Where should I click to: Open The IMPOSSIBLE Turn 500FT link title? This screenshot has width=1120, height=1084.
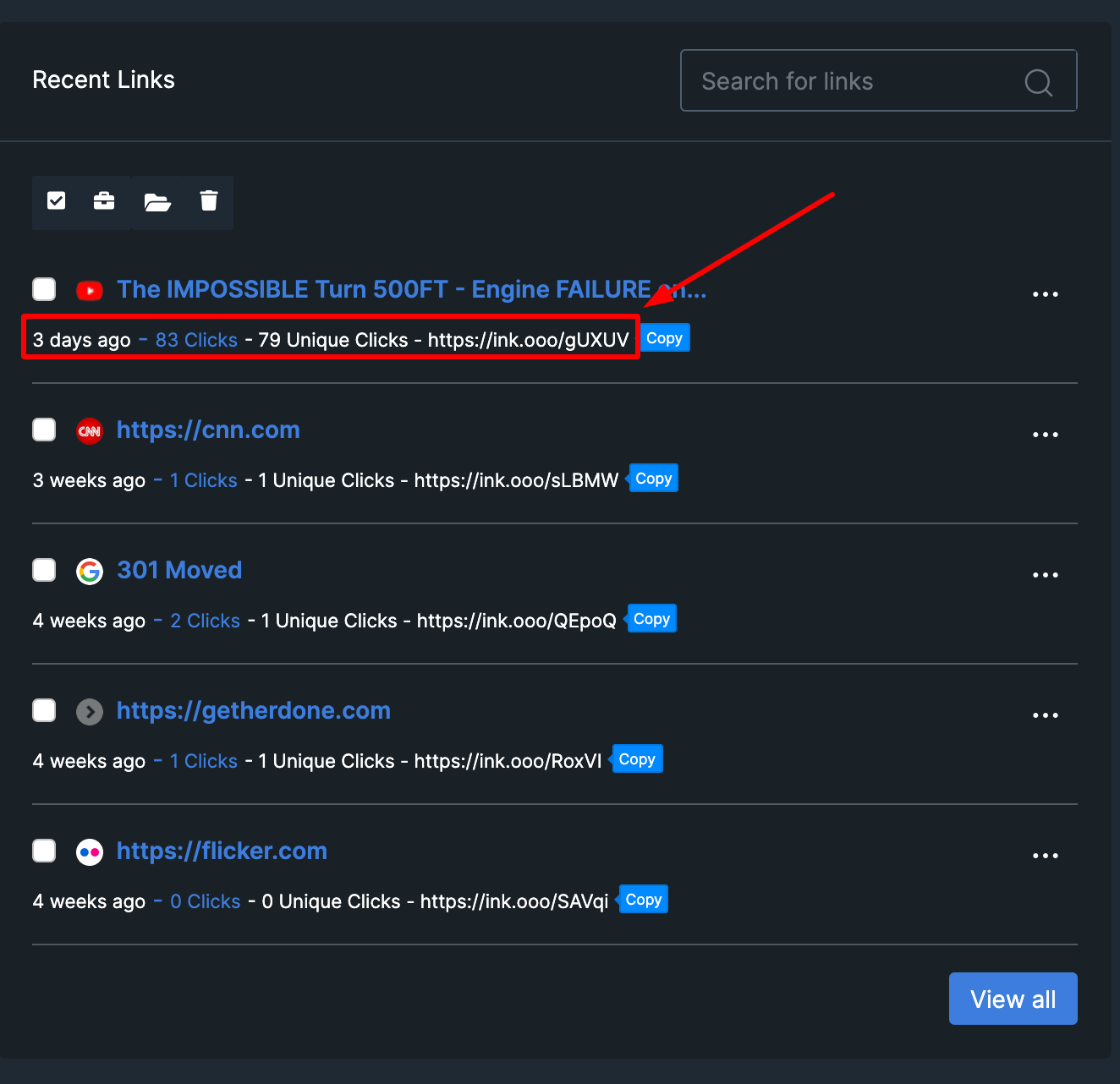pyautogui.click(x=411, y=289)
